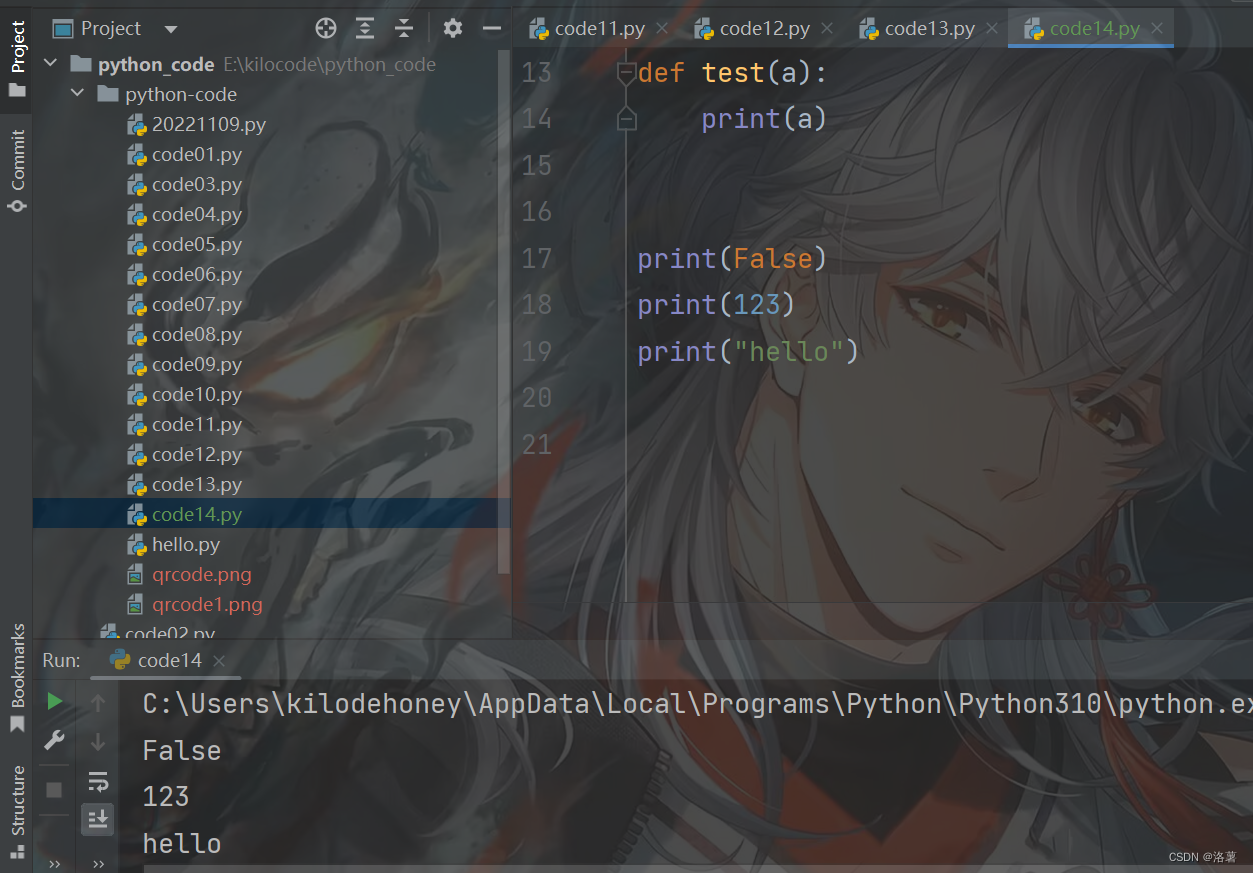
Task: Open the Structure sidebar tab
Action: click(18, 812)
